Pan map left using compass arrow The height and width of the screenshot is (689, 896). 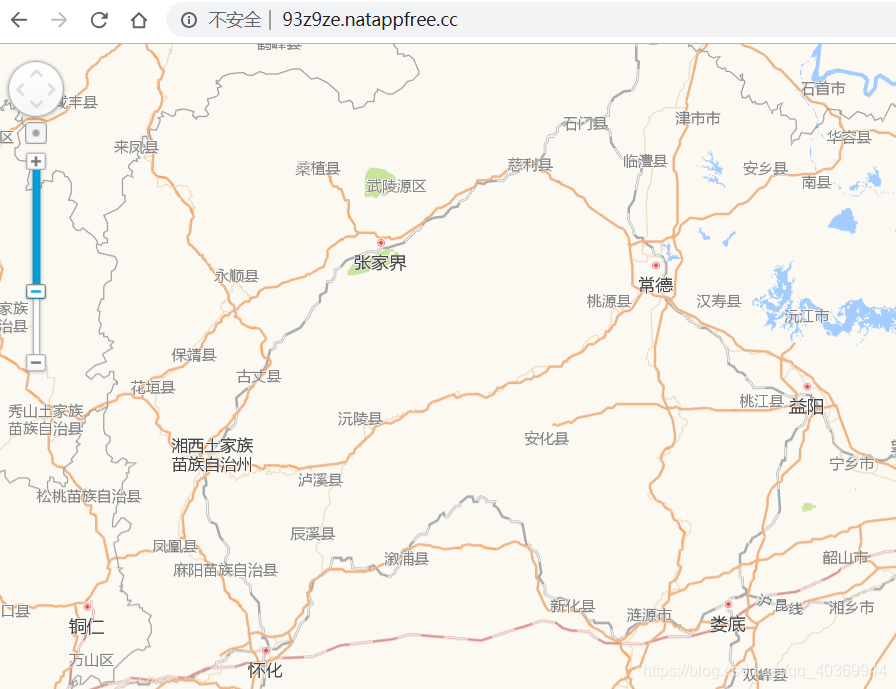point(20,90)
